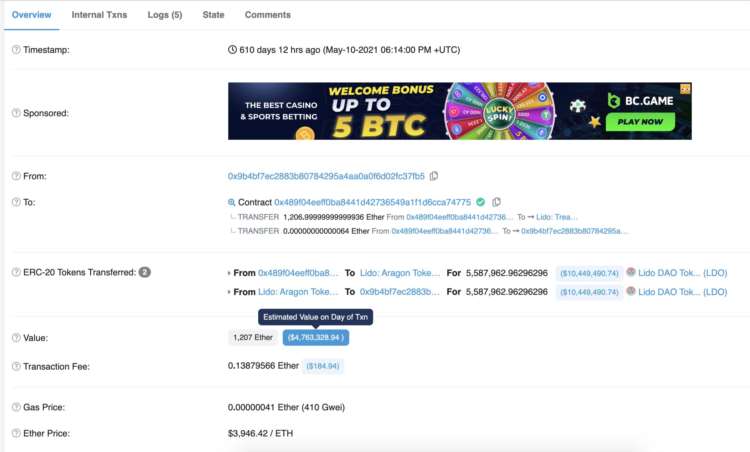Click the magnifier icon beside Contract
Viewport: 750px width, 452px height.
coord(232,202)
